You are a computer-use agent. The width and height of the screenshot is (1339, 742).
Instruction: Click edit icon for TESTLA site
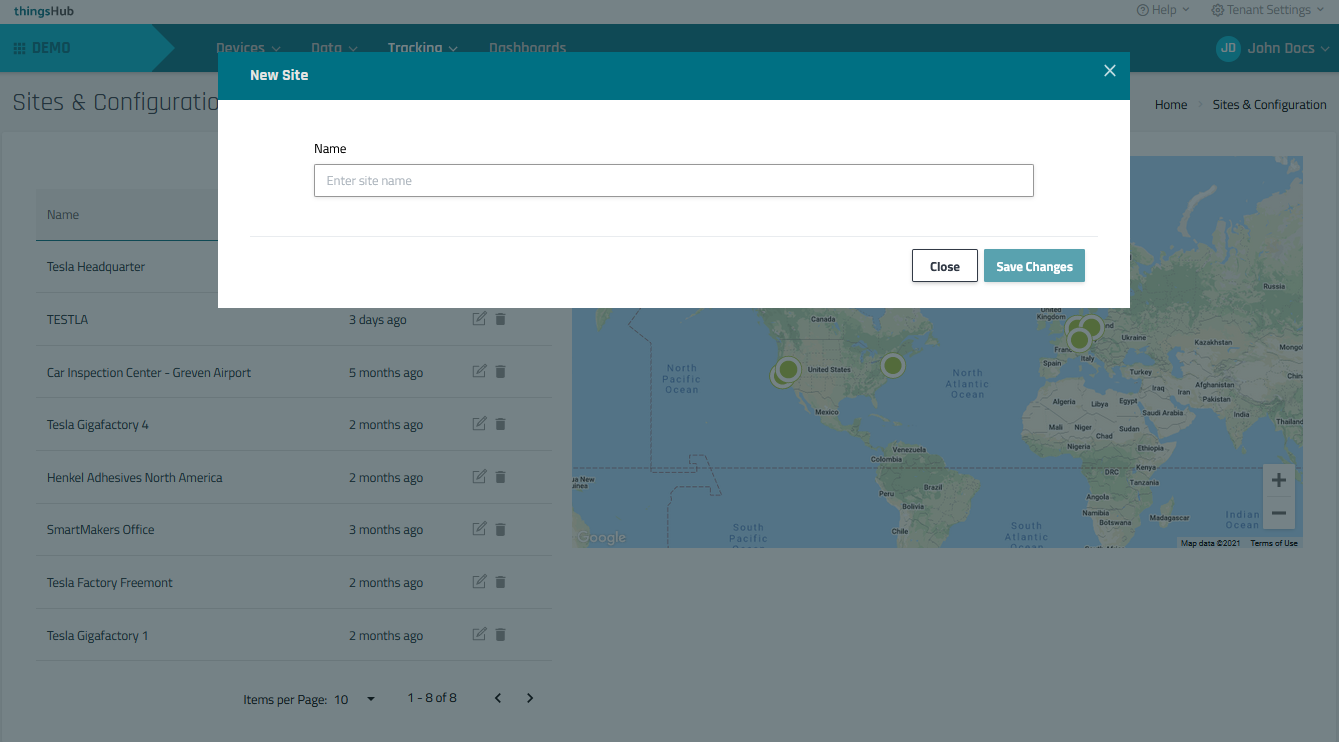pyautogui.click(x=479, y=319)
